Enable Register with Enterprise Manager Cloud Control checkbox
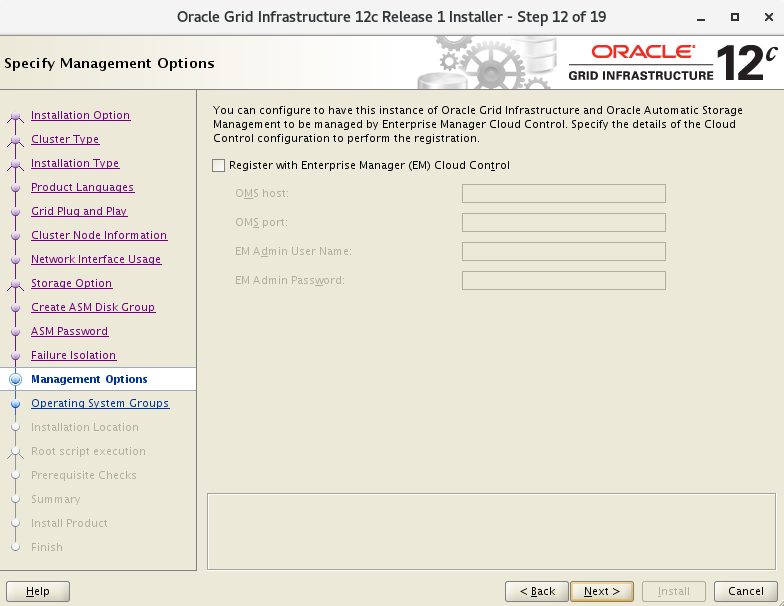Image resolution: width=784 pixels, height=606 pixels. pyautogui.click(x=218, y=166)
